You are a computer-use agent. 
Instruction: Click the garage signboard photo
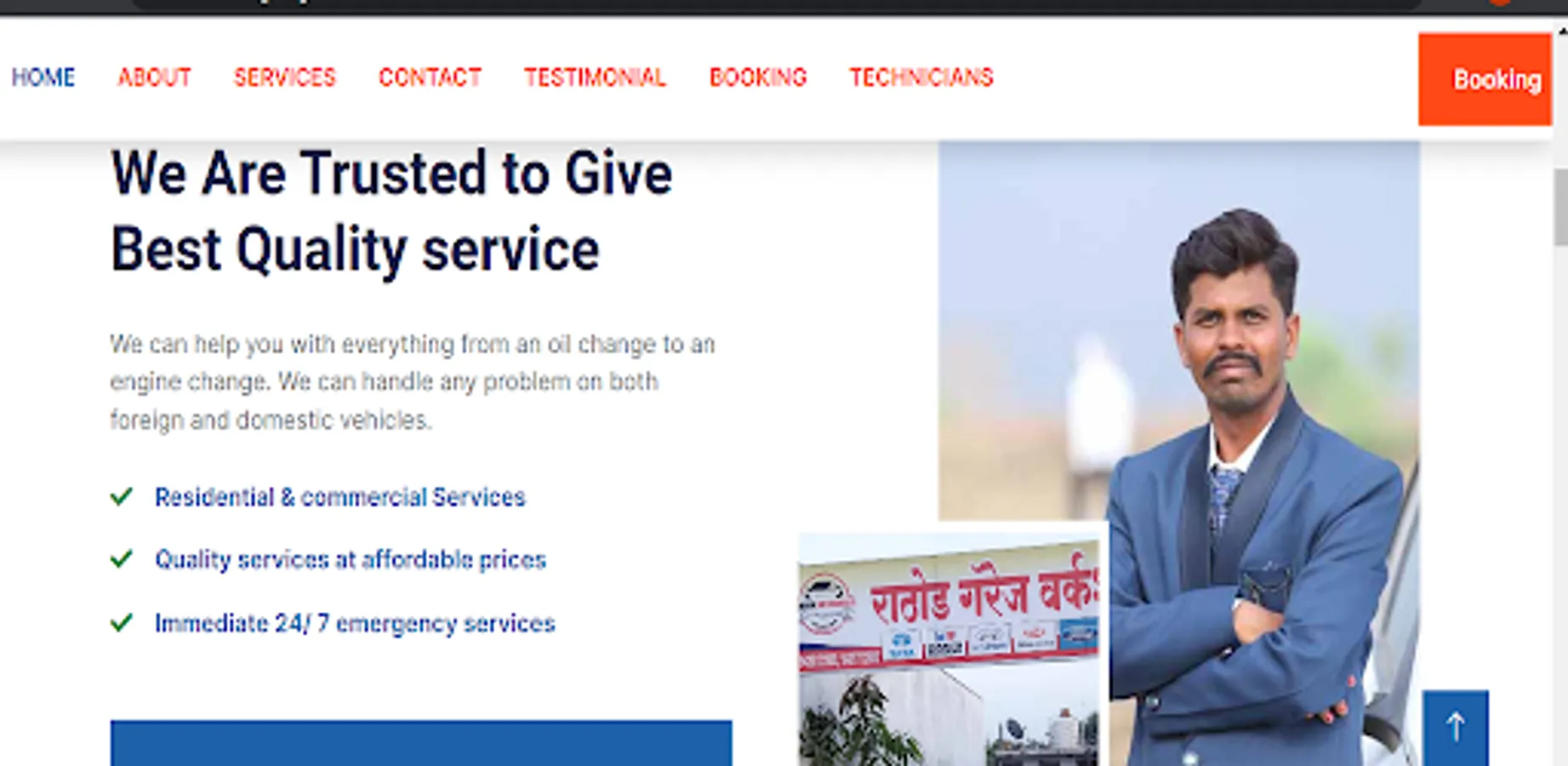(x=951, y=649)
